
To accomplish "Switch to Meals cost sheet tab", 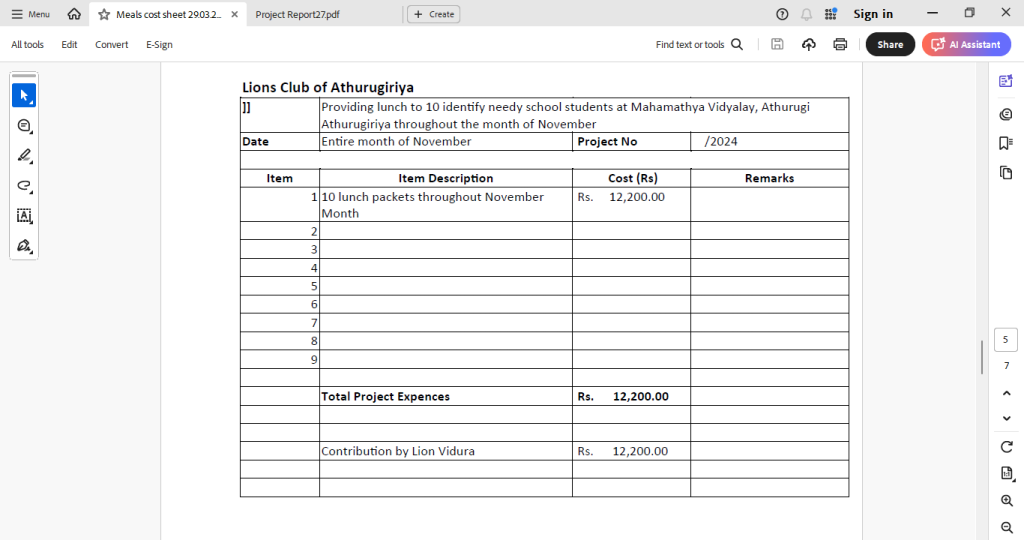I will [x=168, y=14].
